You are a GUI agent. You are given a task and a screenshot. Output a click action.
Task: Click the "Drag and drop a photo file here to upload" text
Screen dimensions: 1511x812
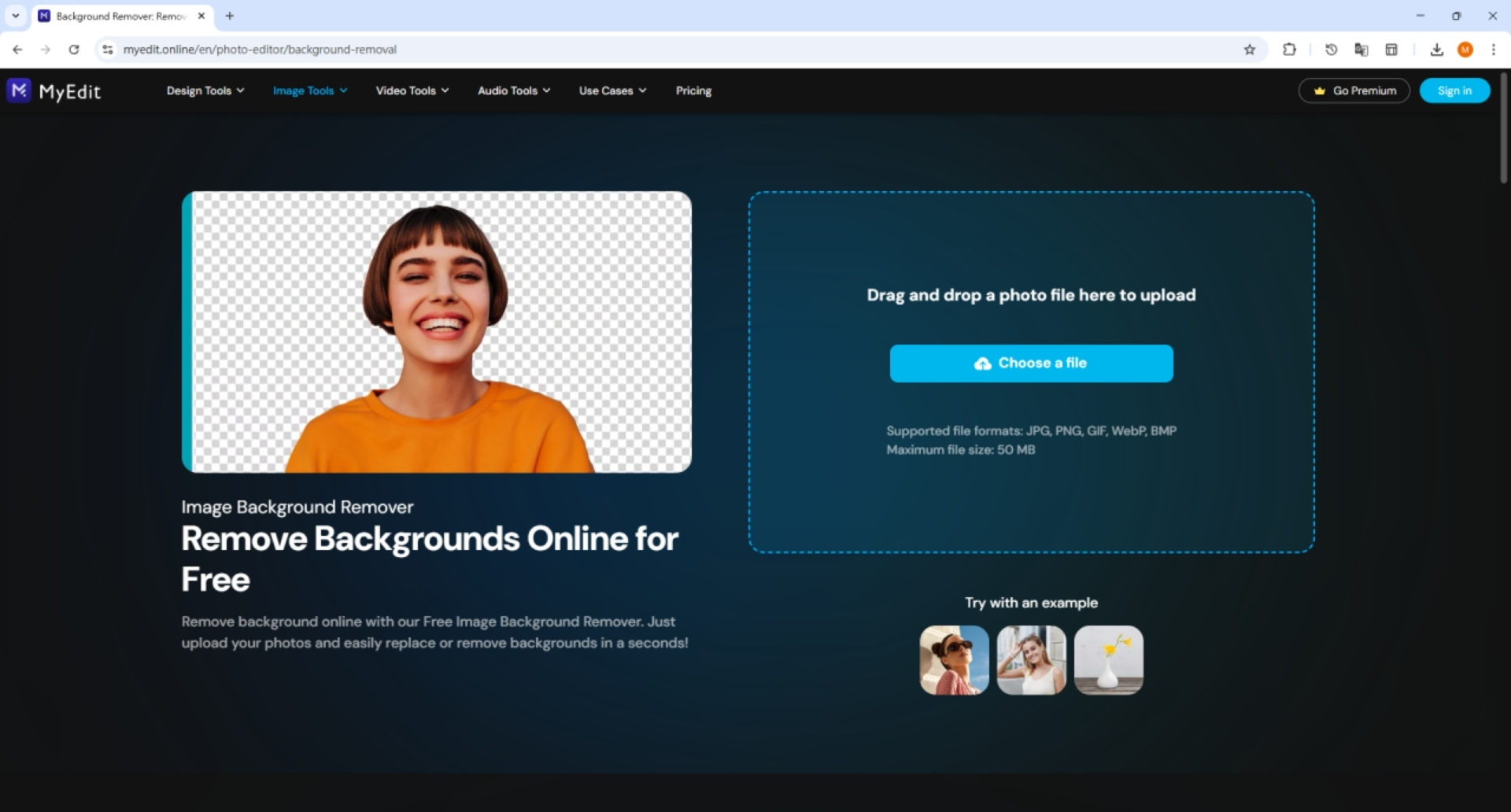click(1031, 295)
